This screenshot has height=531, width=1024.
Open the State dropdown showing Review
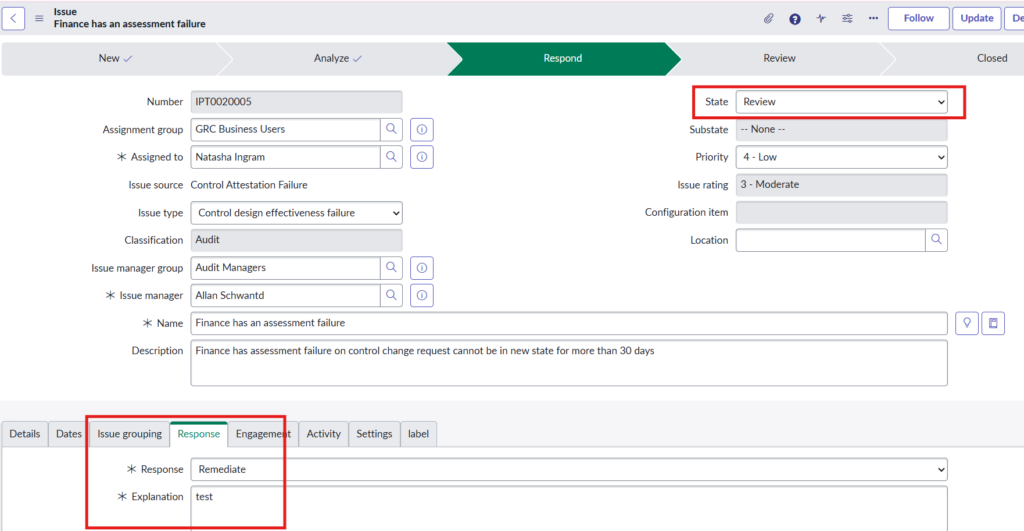pos(841,102)
